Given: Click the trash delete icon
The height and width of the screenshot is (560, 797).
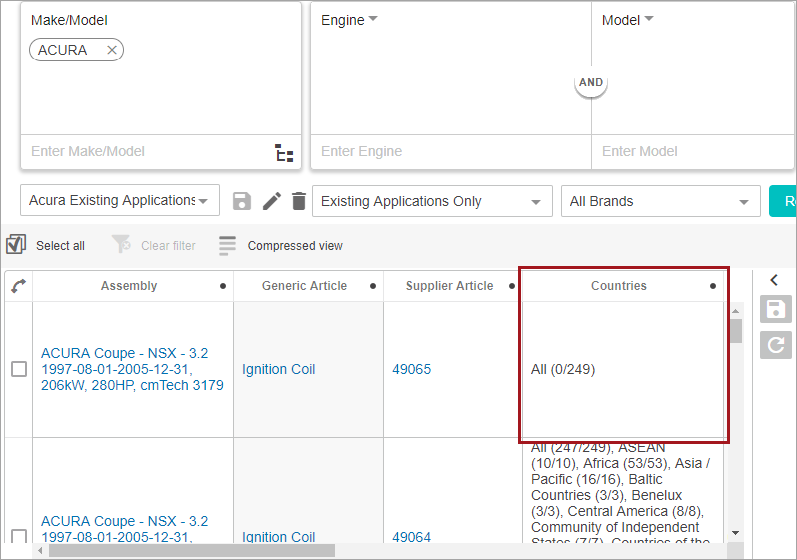Looking at the screenshot, I should [x=298, y=201].
